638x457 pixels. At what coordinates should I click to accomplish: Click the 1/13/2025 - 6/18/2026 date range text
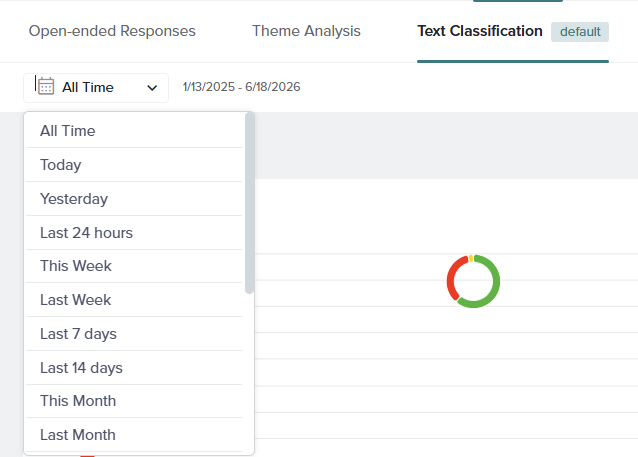click(x=242, y=87)
